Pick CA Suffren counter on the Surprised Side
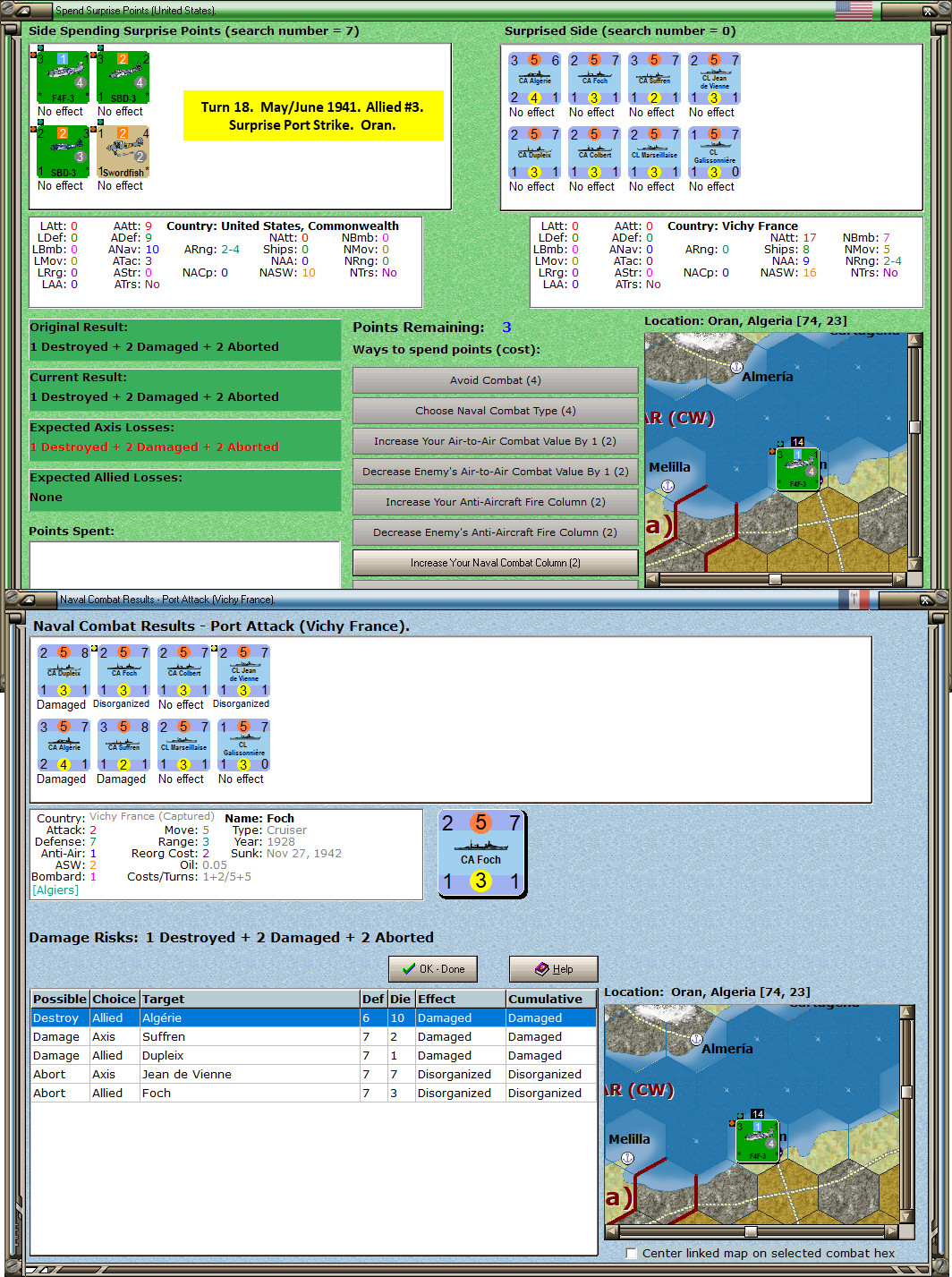This screenshot has width=952, height=1277. (654, 79)
